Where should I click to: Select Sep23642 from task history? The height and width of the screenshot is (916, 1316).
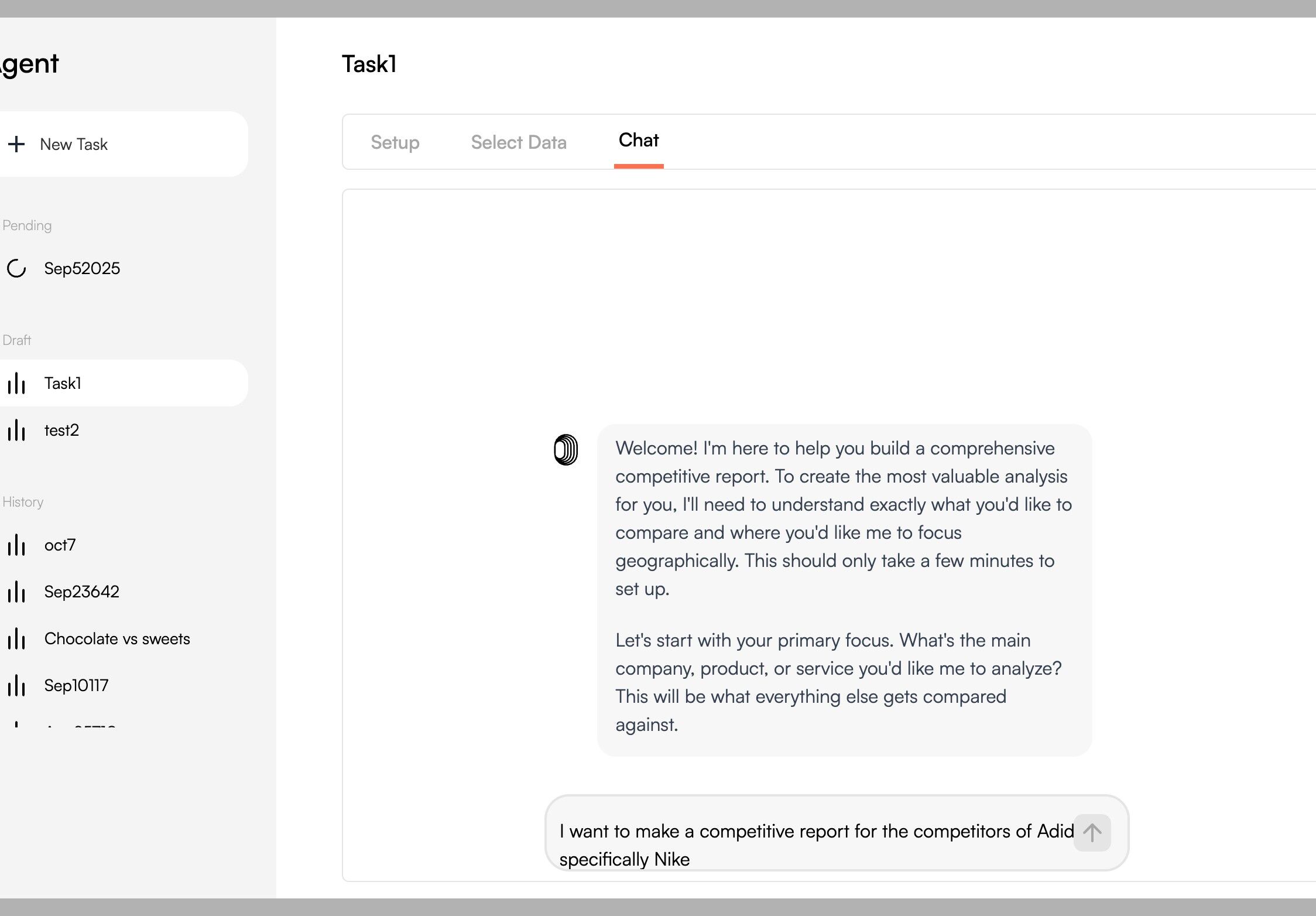coord(82,592)
